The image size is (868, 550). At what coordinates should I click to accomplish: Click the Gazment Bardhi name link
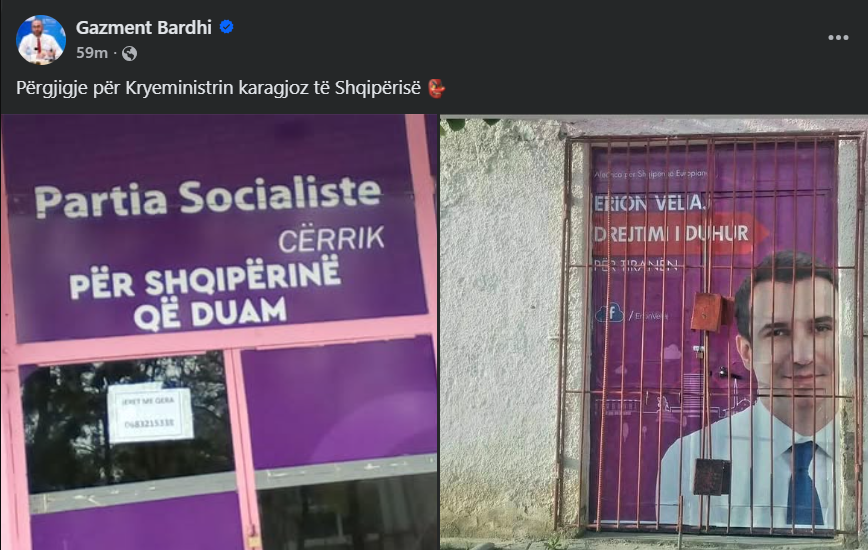tap(143, 27)
